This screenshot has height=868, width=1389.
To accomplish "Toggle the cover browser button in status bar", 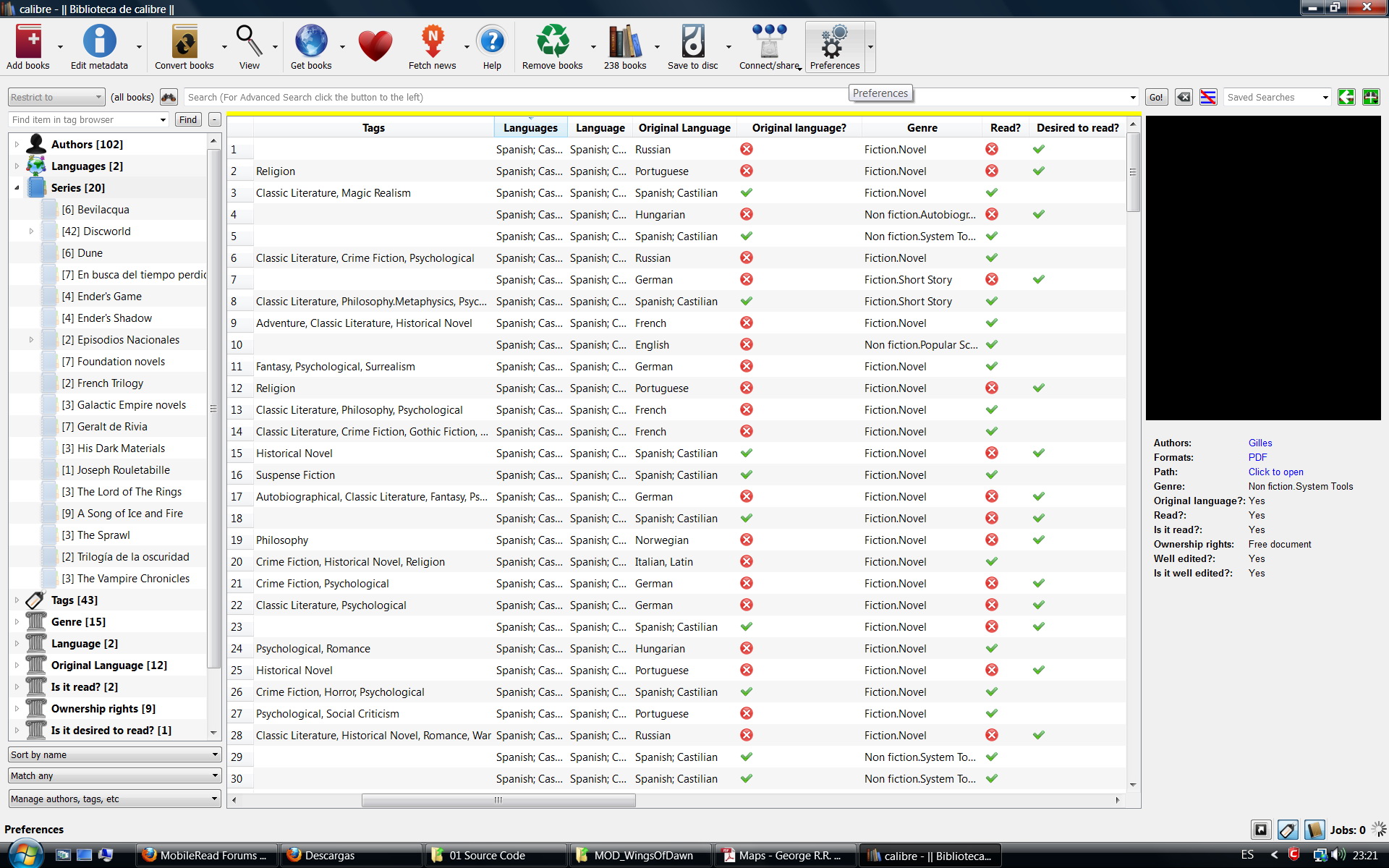I will click(1260, 830).
